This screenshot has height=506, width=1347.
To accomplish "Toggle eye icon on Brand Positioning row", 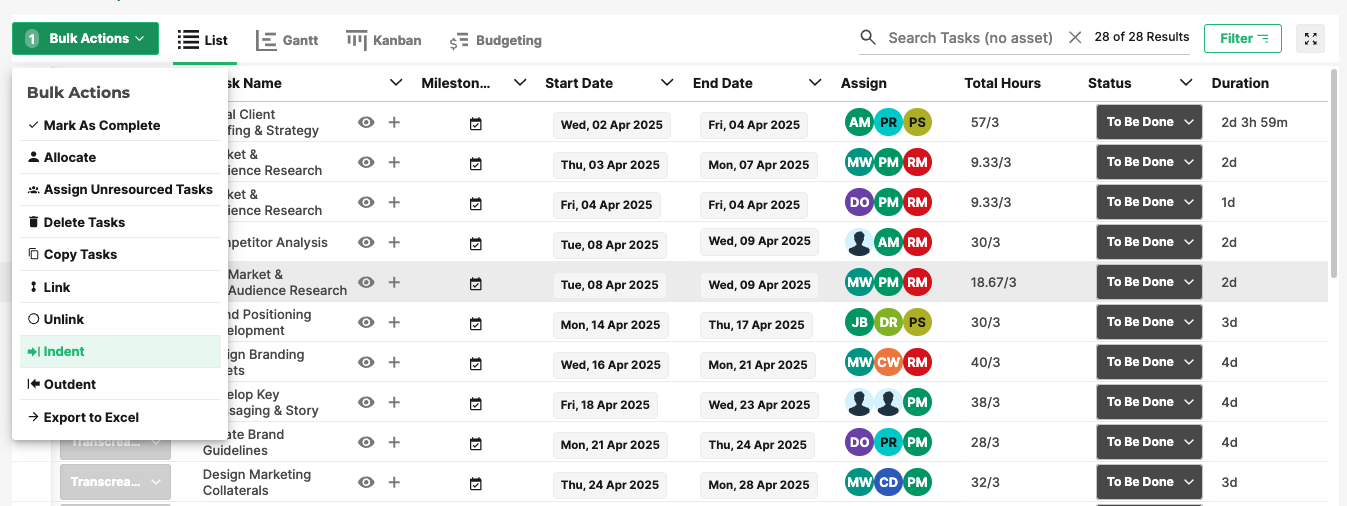I will [x=367, y=322].
